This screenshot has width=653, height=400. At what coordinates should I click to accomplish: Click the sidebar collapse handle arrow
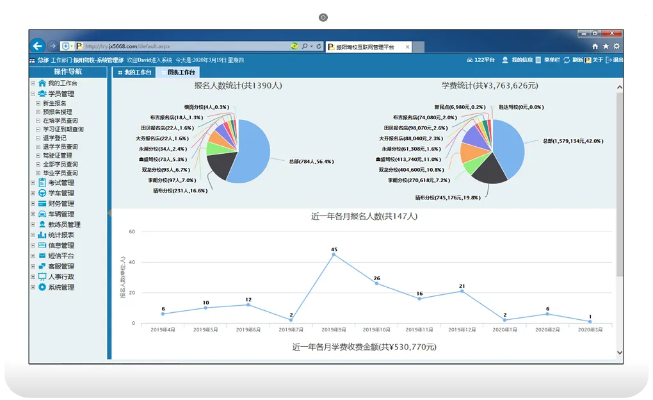pyautogui.click(x=110, y=213)
